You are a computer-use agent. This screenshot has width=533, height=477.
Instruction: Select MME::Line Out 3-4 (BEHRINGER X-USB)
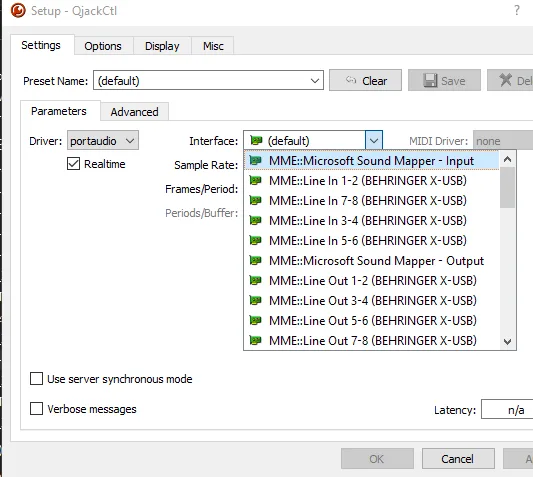pyautogui.click(x=371, y=301)
